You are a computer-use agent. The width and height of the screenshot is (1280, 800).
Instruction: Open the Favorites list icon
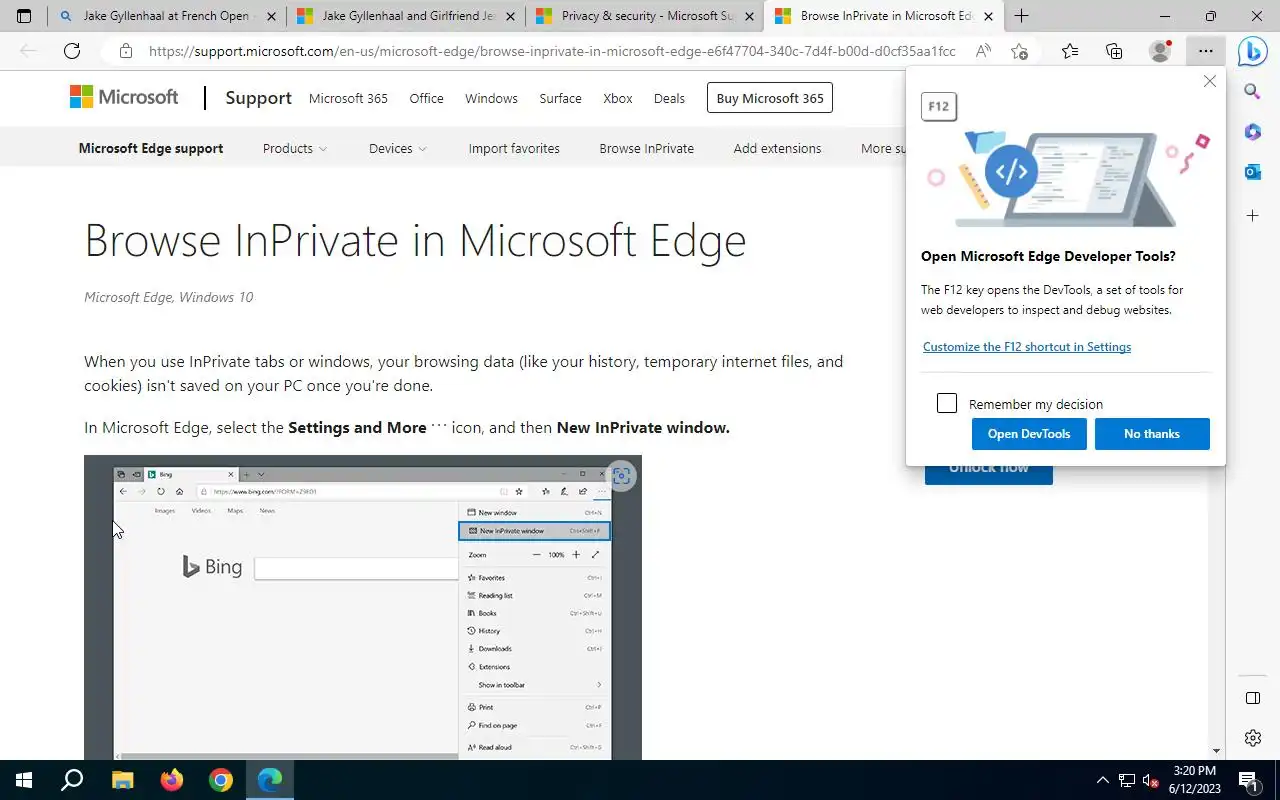tap(1070, 51)
